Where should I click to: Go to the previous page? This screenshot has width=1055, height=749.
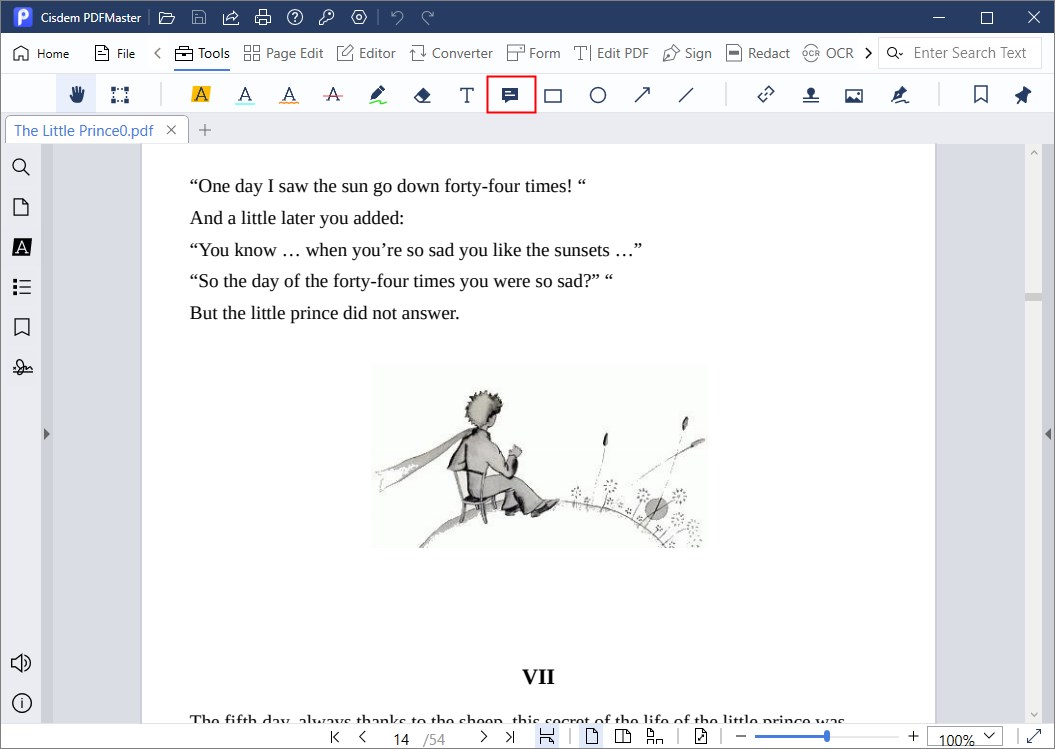363,737
